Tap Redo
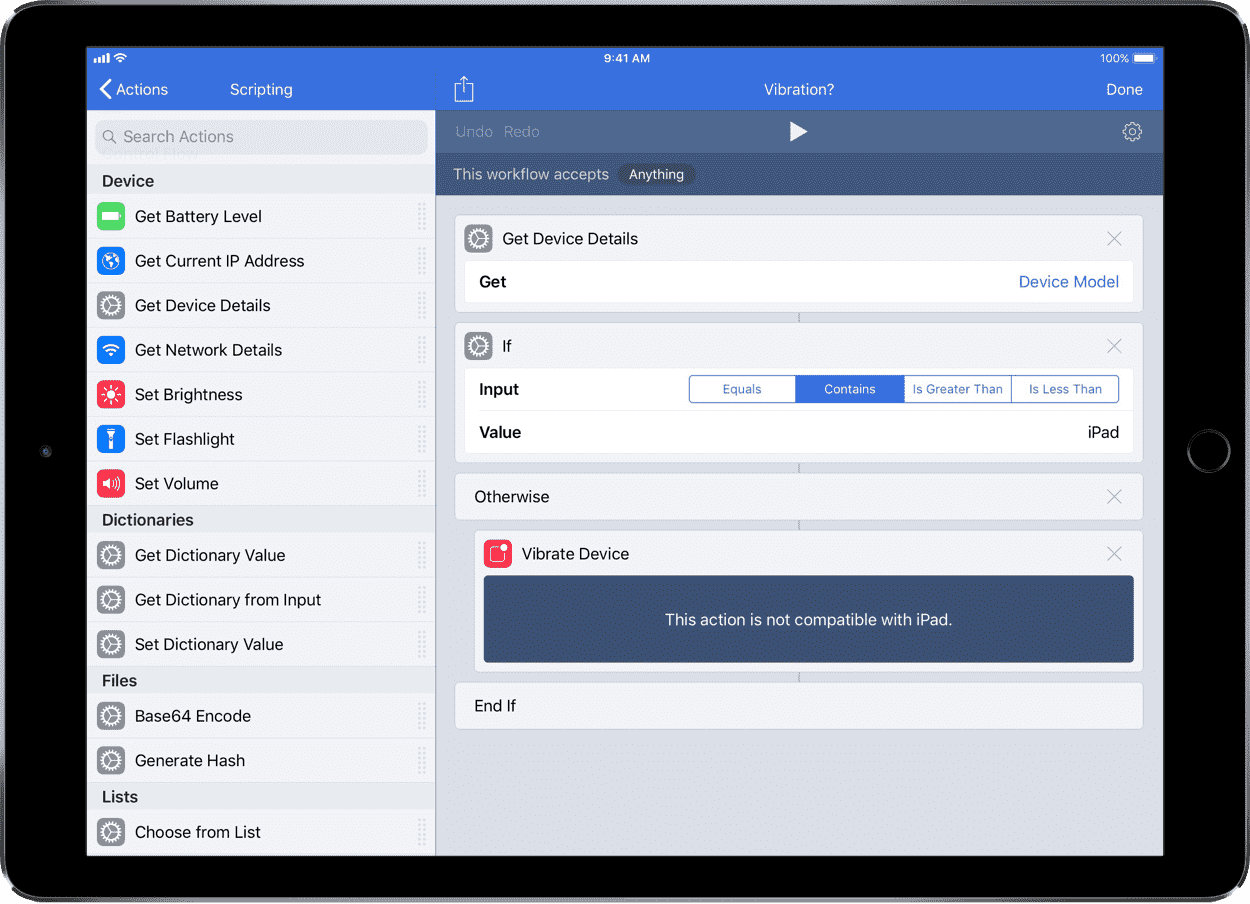The height and width of the screenshot is (904, 1250). [521, 132]
